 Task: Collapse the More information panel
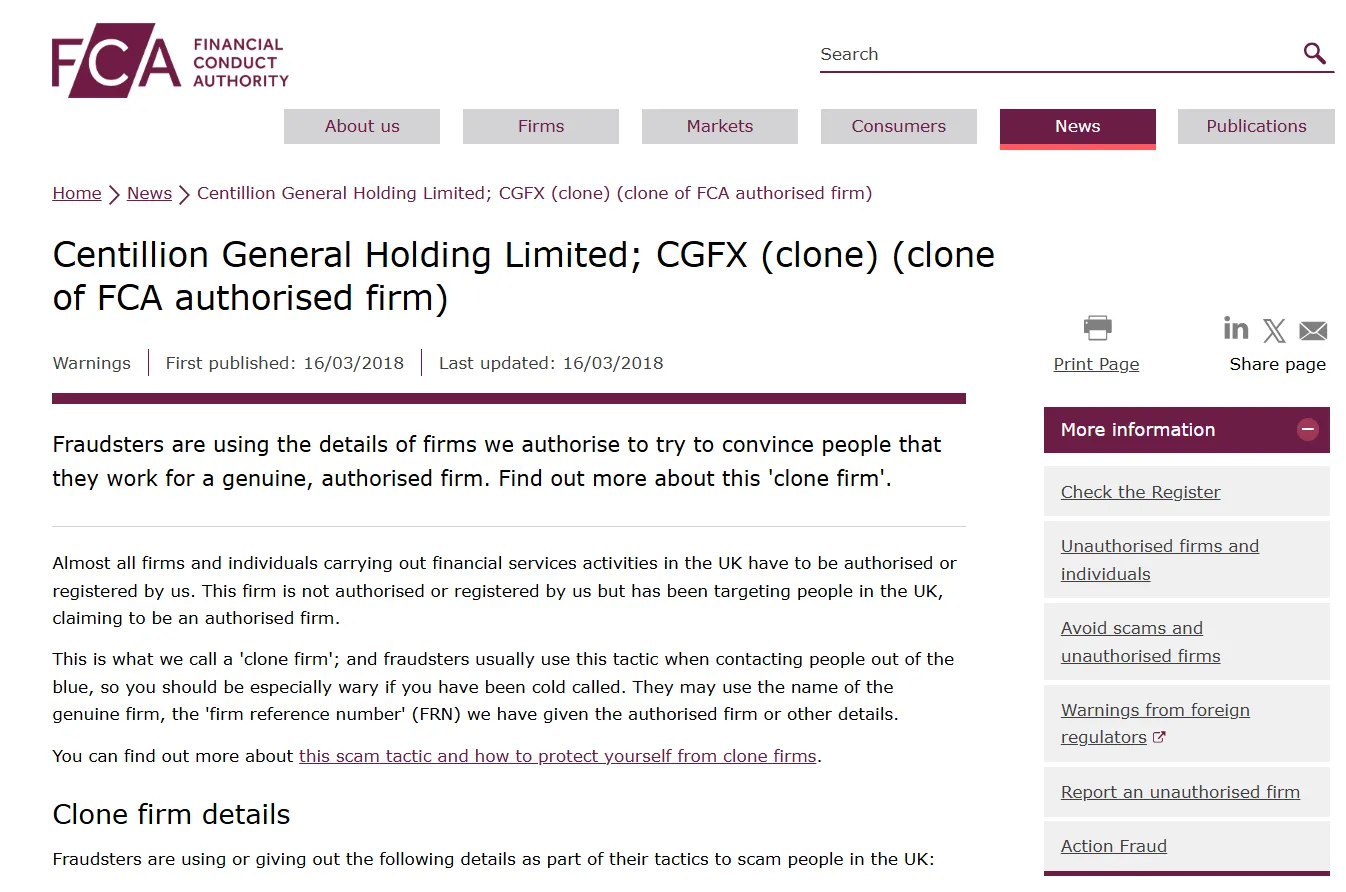coord(1307,430)
